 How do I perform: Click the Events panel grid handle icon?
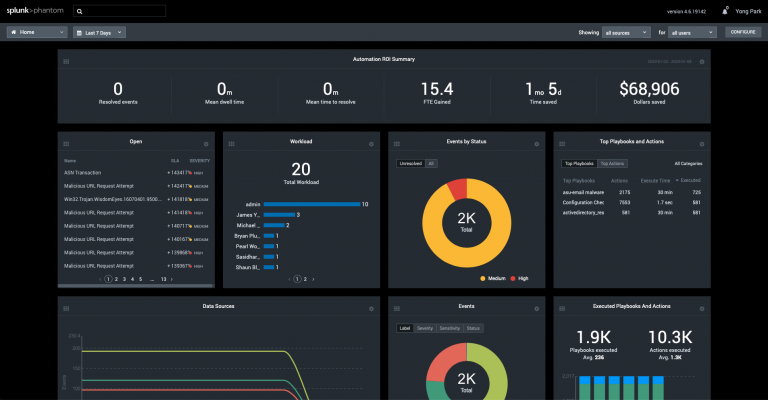[397, 308]
